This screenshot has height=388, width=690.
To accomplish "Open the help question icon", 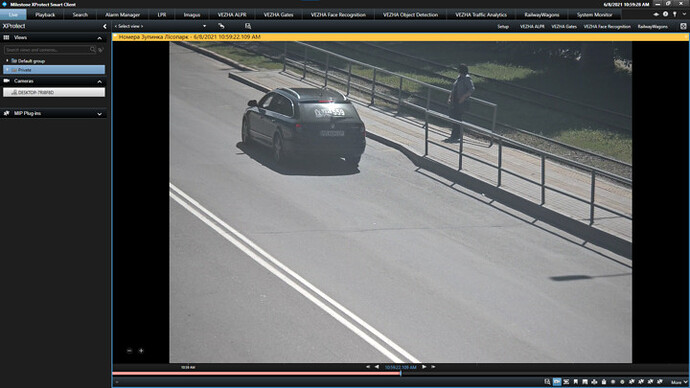I will point(665,15).
